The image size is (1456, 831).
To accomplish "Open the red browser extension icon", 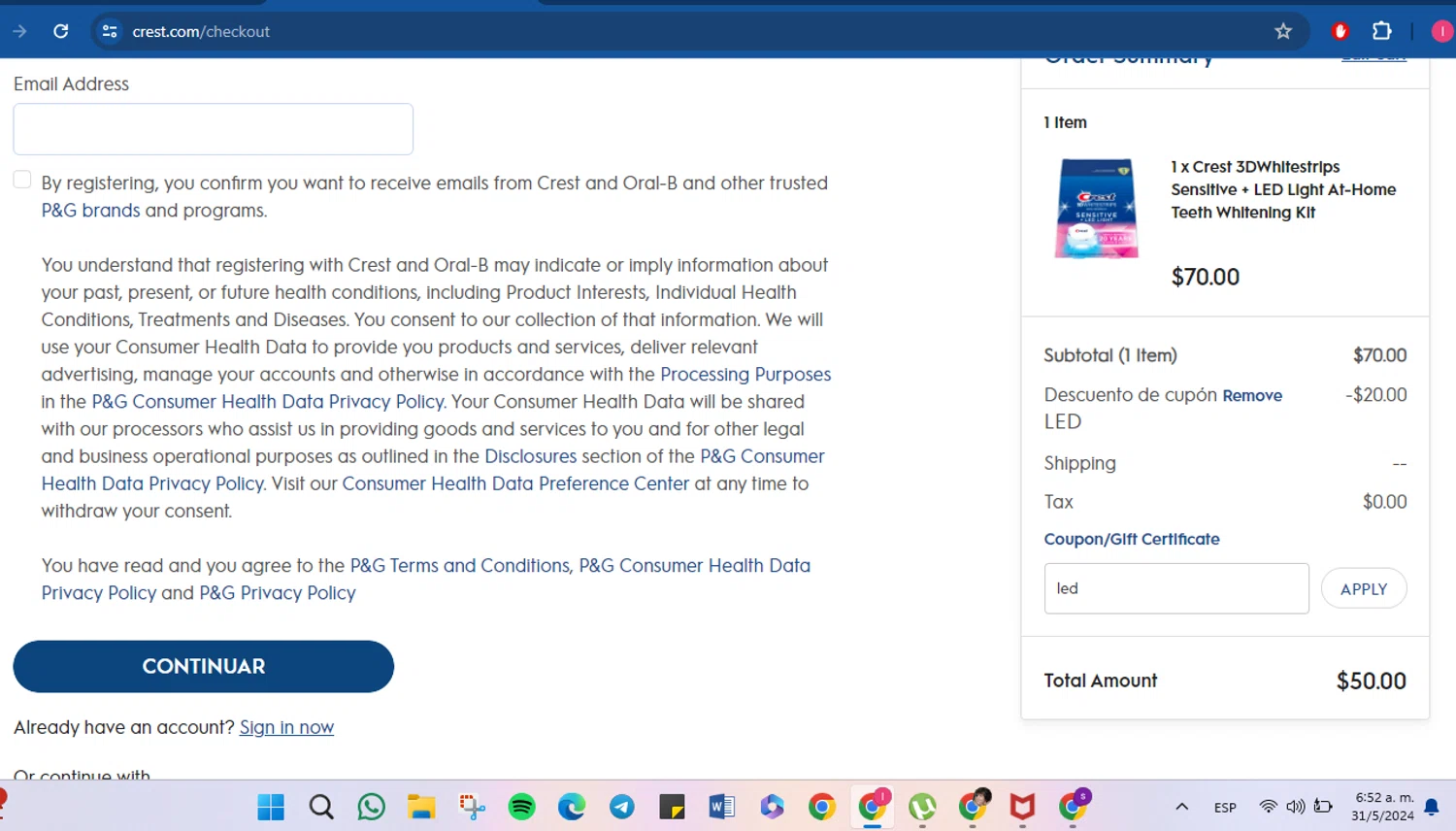I will point(1340,31).
